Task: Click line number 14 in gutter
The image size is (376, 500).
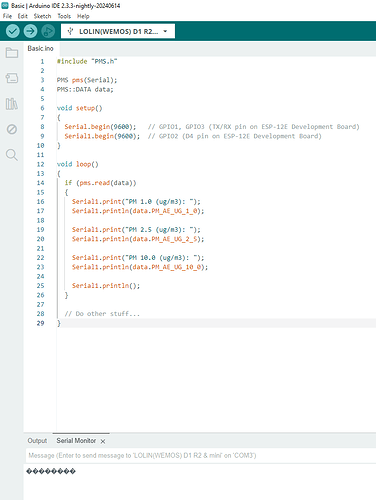Action: [40, 183]
